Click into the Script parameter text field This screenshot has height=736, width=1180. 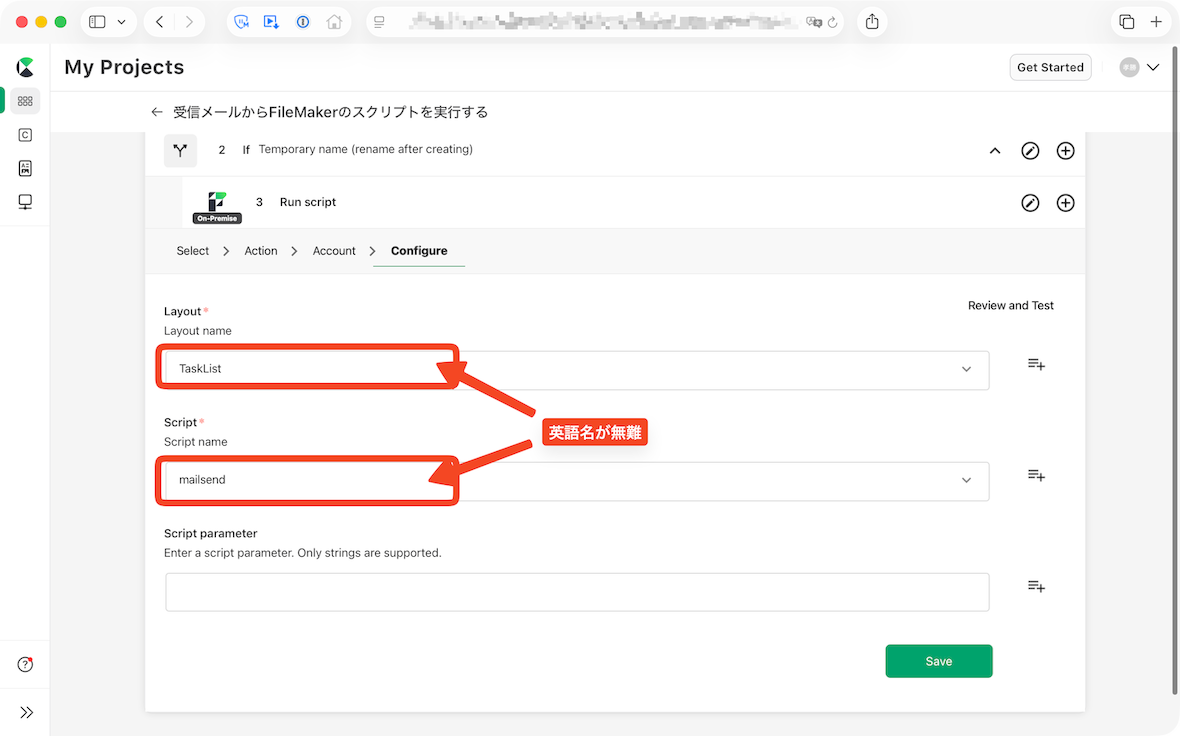(577, 592)
